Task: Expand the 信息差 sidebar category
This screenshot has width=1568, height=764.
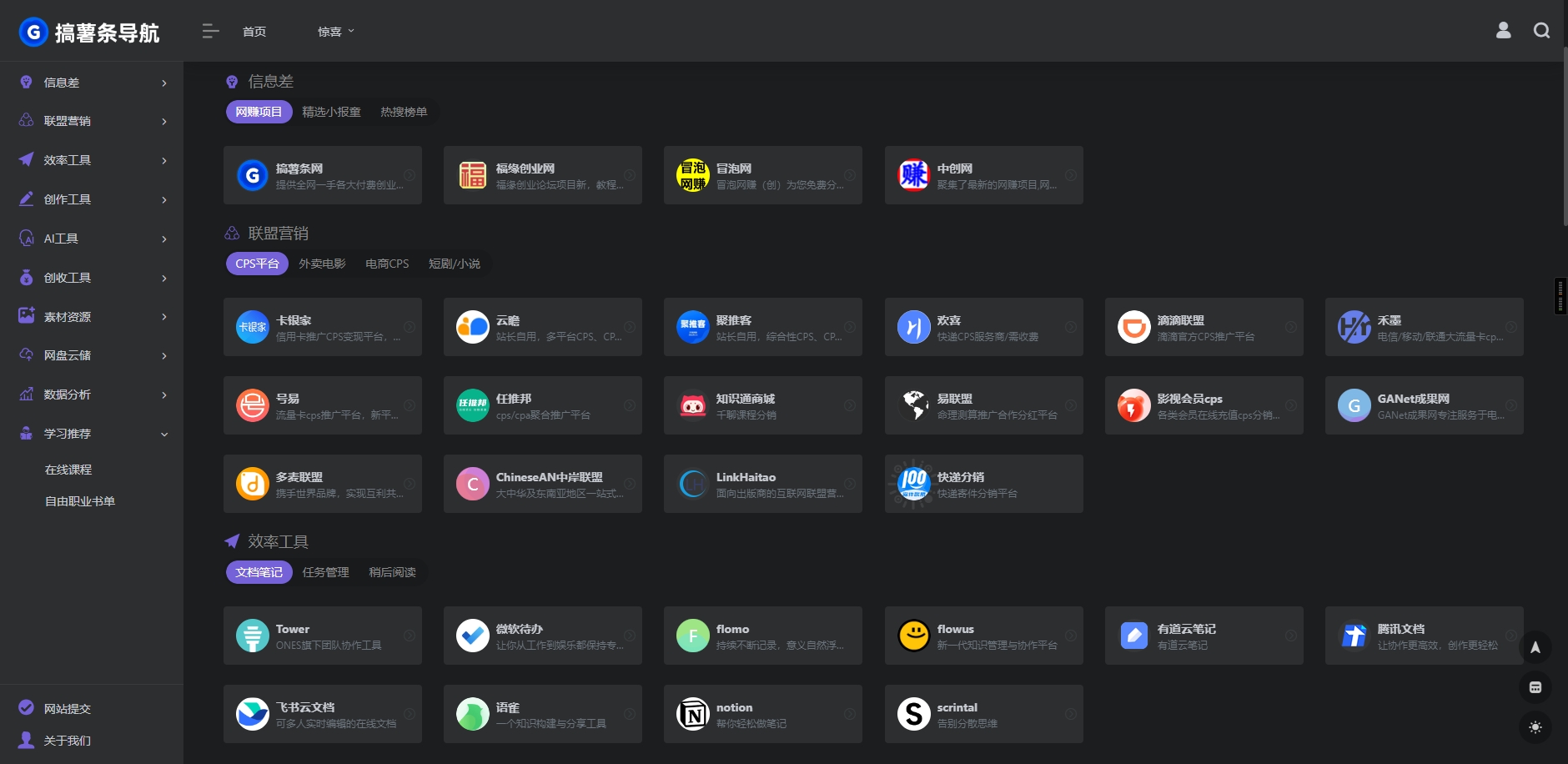Action: (92, 83)
